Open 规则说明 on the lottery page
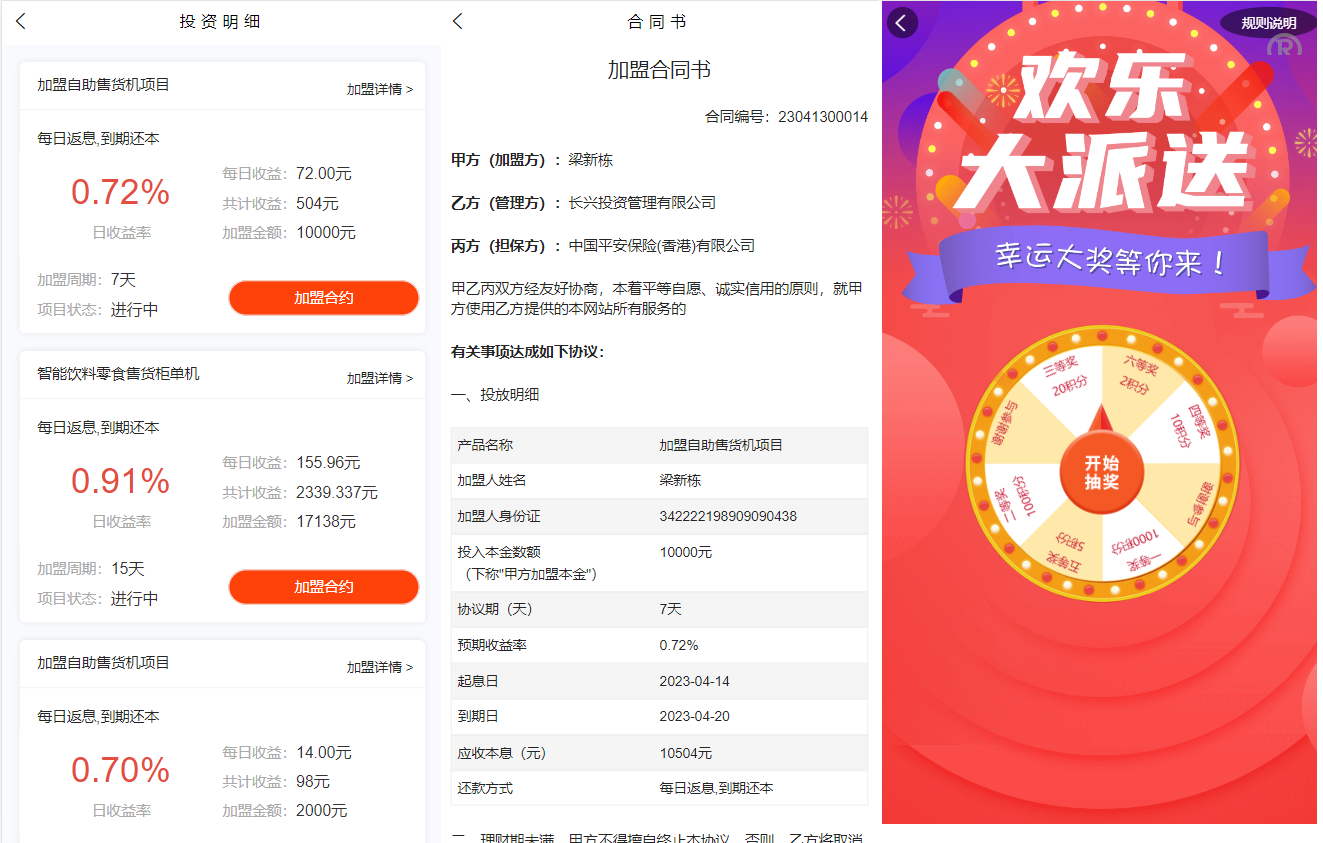 pos(1267,23)
